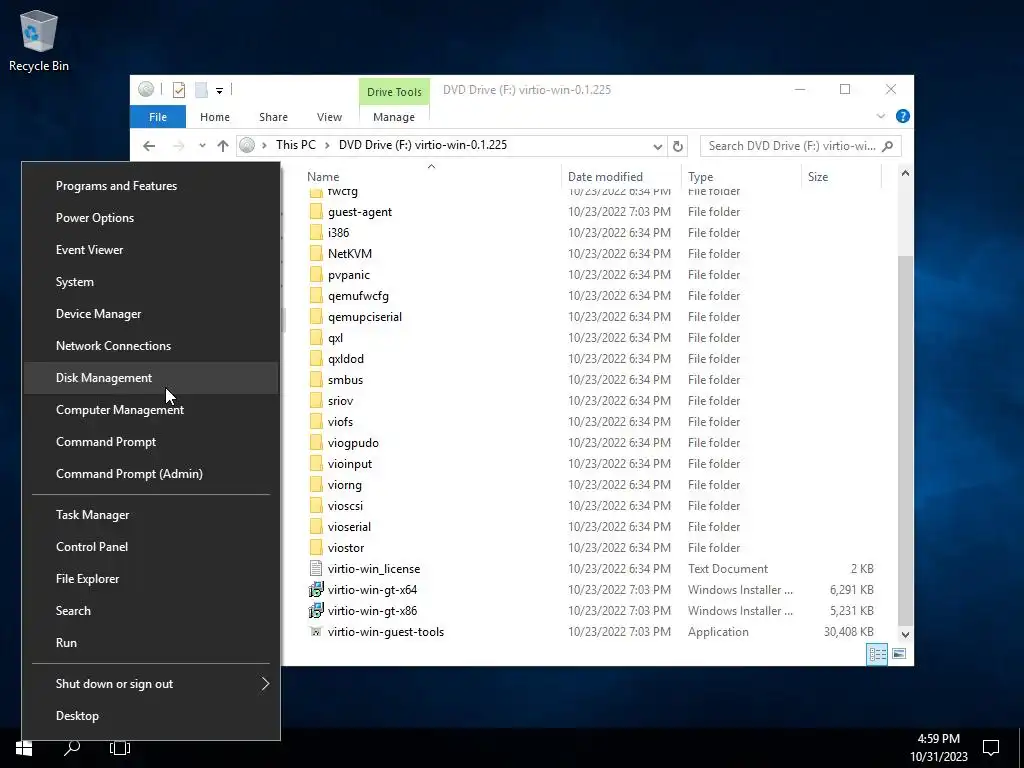The image size is (1024, 768).
Task: Select the NetKVM folder icon
Action: (x=316, y=253)
